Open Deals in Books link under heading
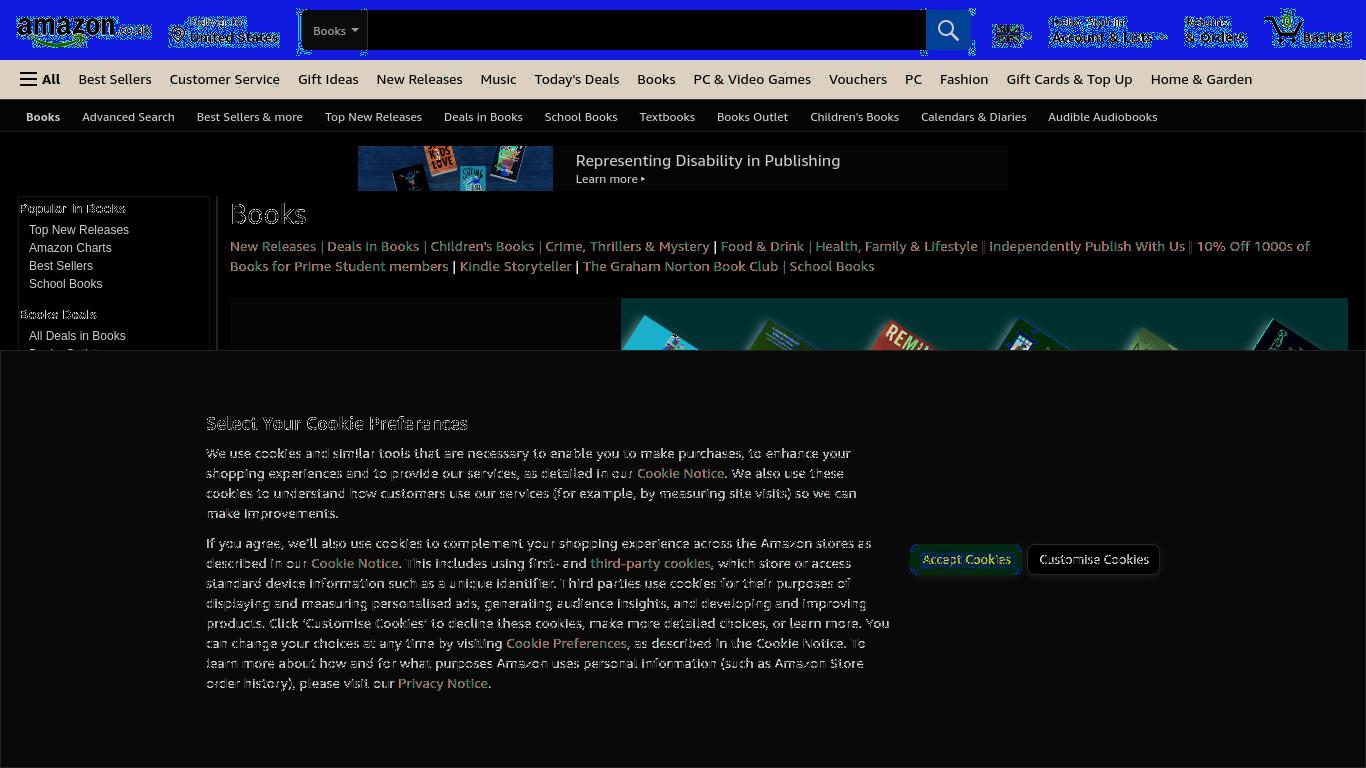Image resolution: width=1366 pixels, height=768 pixels. [373, 246]
